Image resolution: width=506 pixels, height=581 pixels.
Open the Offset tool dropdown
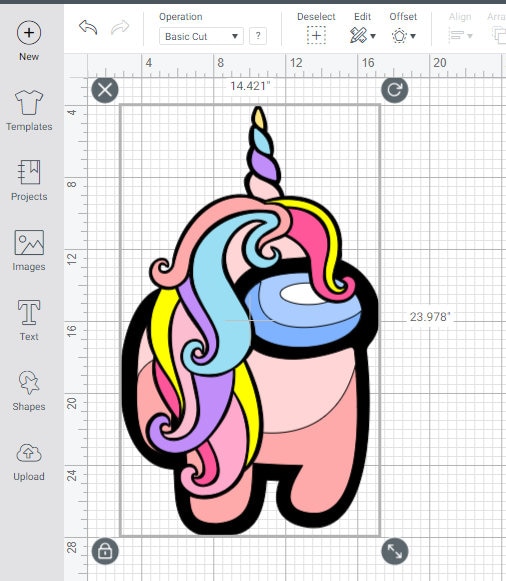coord(403,36)
